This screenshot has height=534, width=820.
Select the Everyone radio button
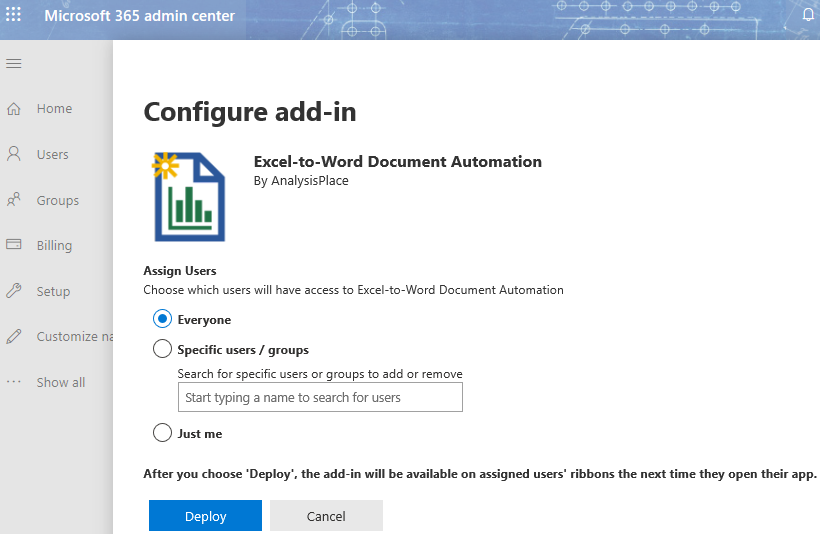162,319
